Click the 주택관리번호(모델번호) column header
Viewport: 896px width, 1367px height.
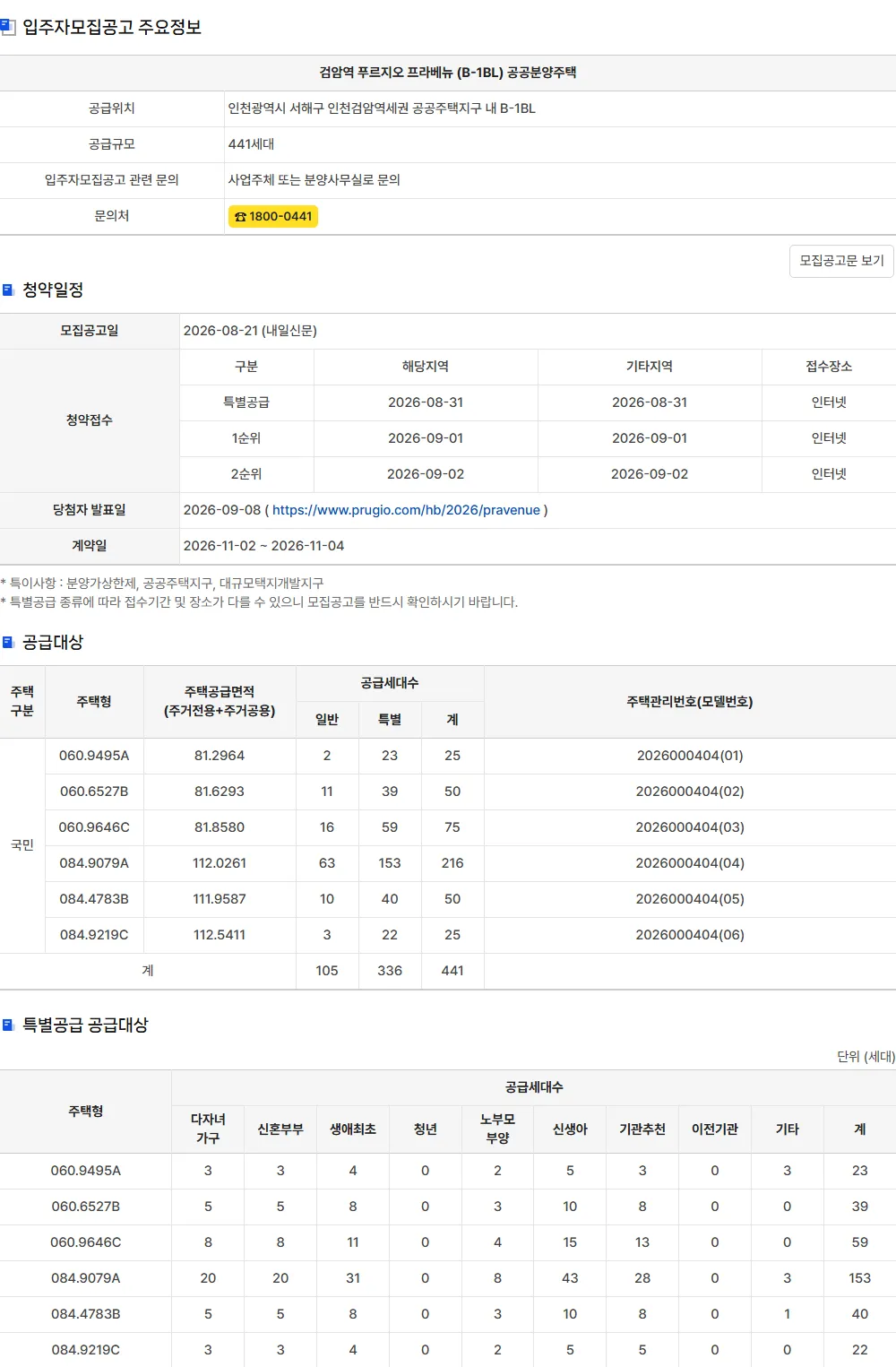[x=690, y=702]
